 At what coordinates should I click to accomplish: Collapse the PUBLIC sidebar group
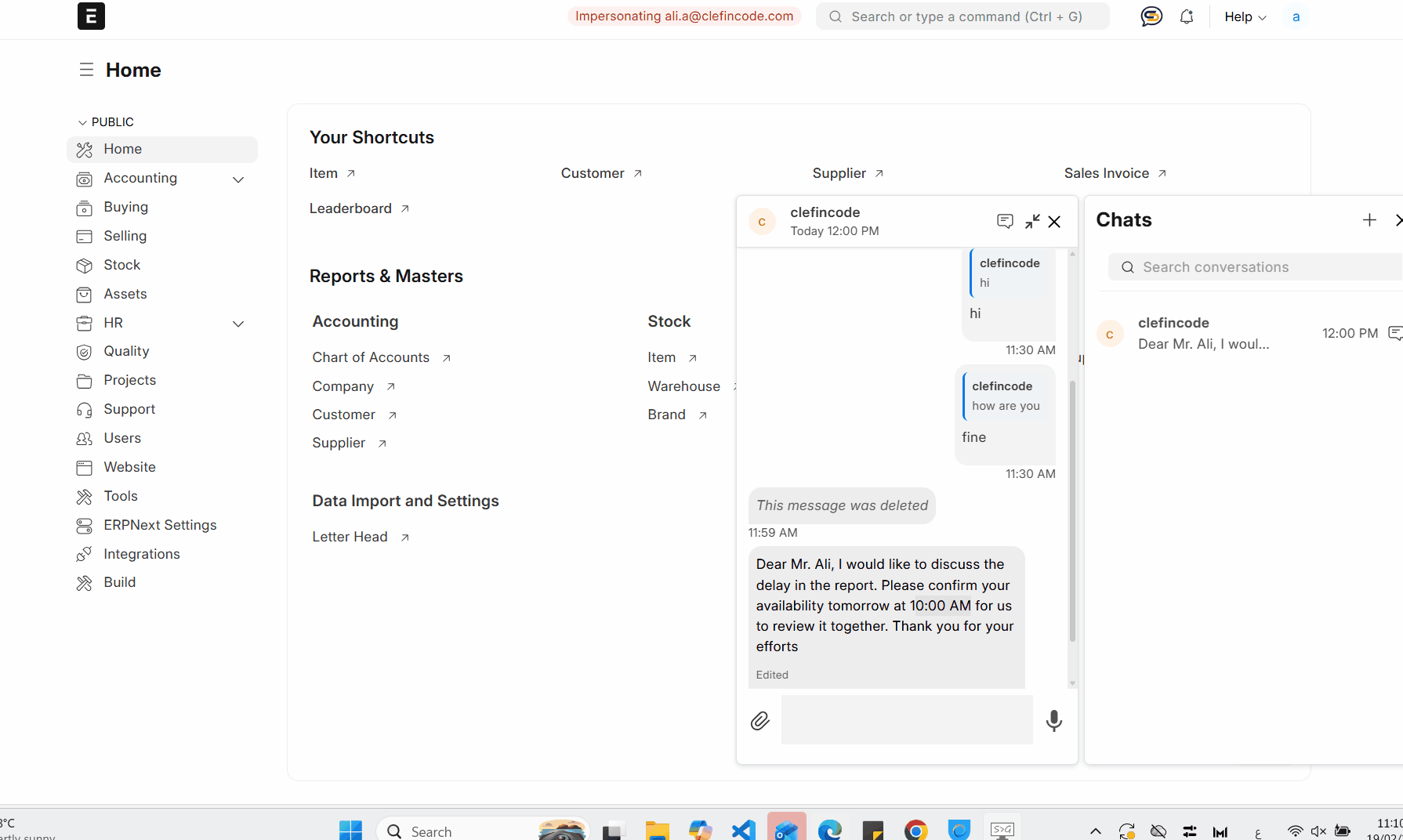tap(83, 122)
